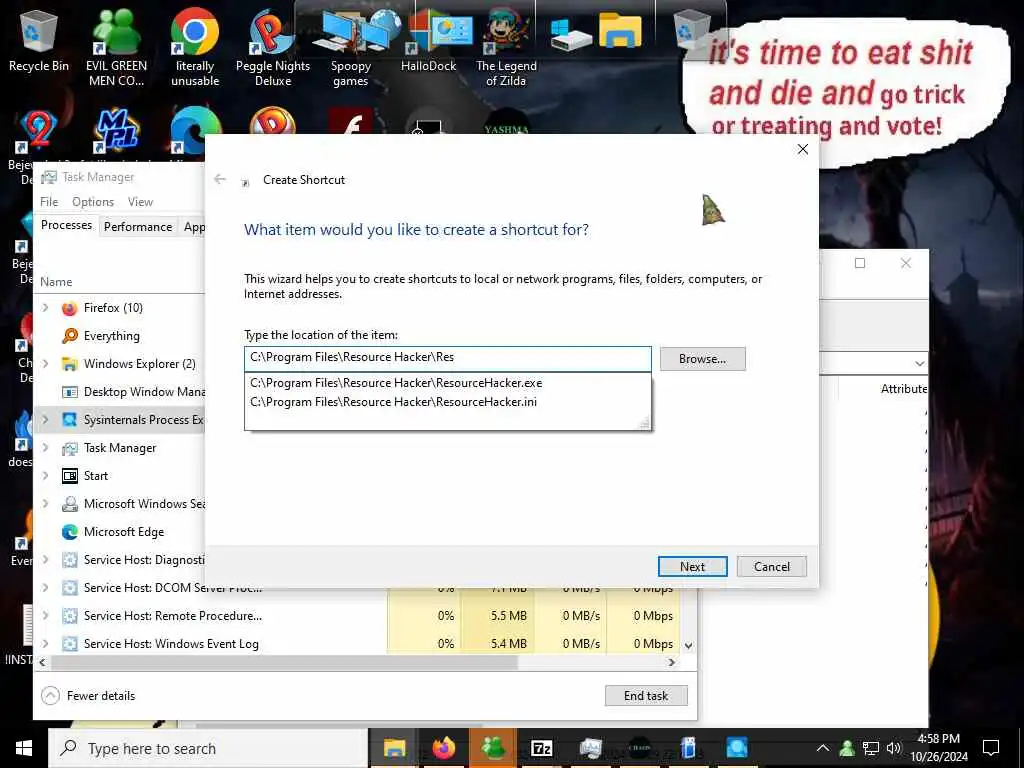Screen dimensions: 1024x768
Task: Expand the Firefox (10) process group
Action: [x=45, y=308]
